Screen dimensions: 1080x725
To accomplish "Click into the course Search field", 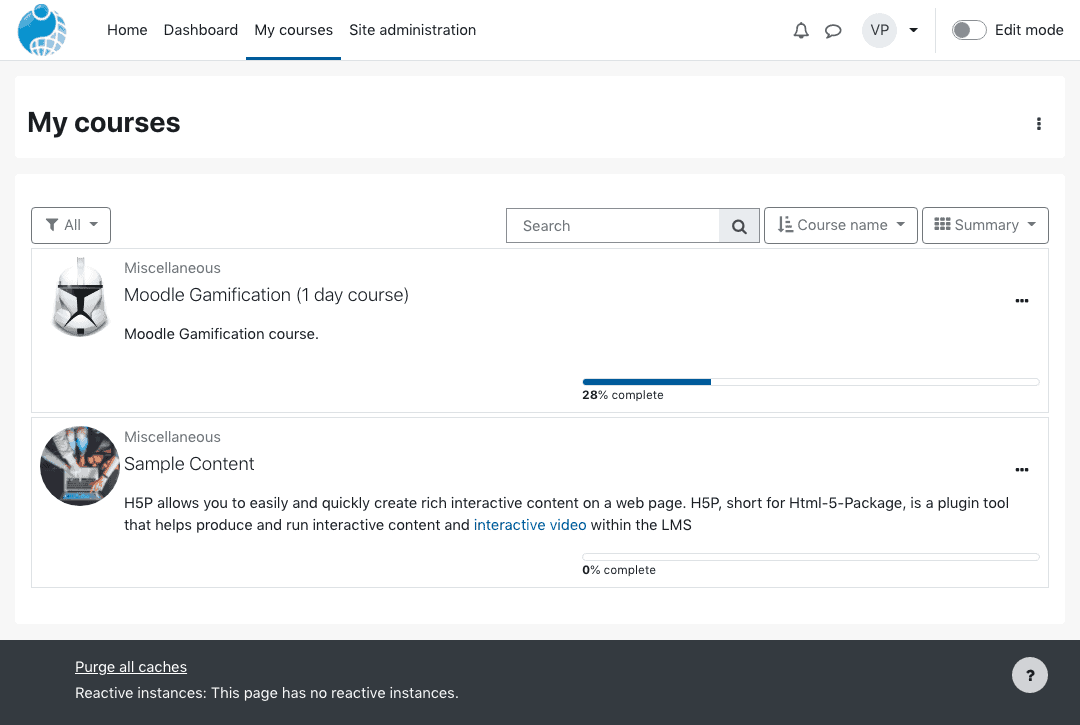I will coord(613,226).
